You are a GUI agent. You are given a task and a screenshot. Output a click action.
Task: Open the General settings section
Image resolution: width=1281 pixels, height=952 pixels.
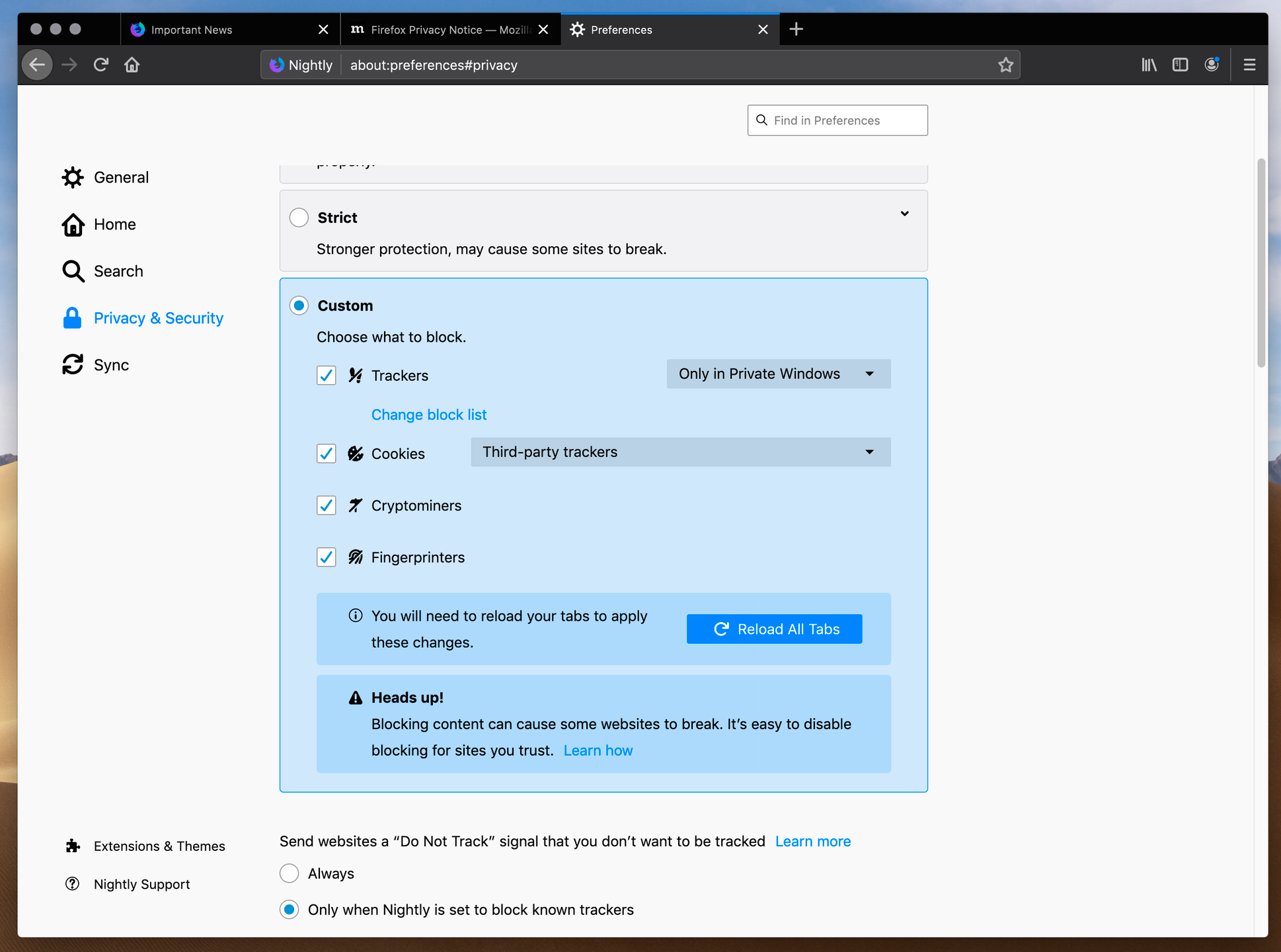[121, 177]
